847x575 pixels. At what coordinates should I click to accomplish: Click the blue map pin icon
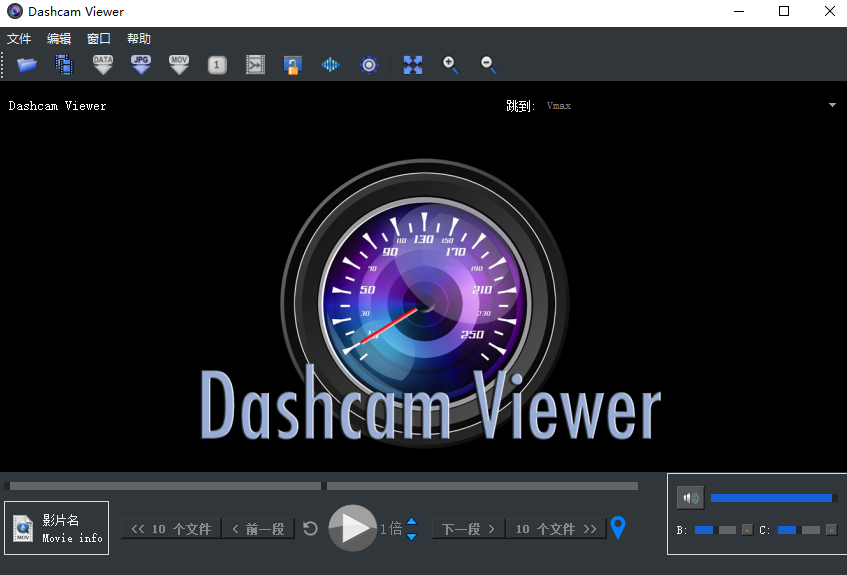tap(618, 527)
